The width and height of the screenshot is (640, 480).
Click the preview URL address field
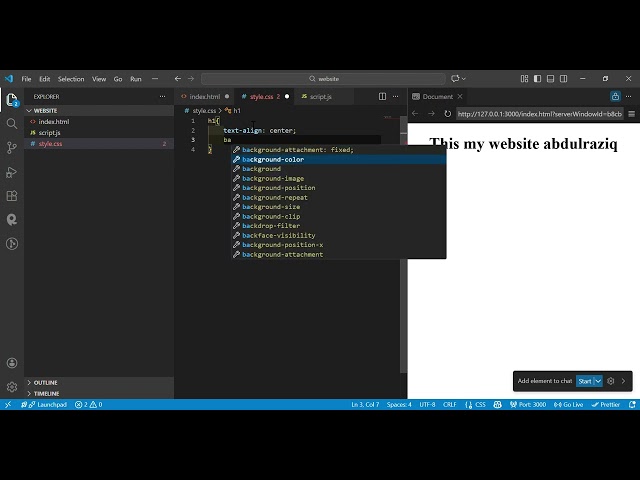pyautogui.click(x=540, y=114)
